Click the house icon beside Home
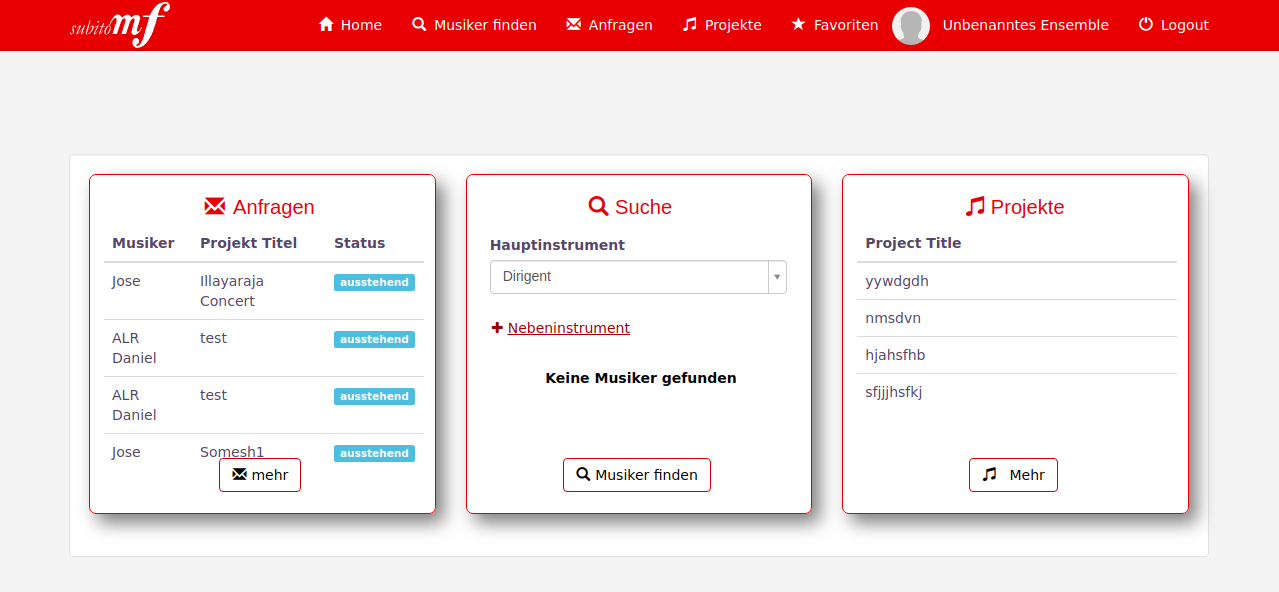 pos(326,24)
